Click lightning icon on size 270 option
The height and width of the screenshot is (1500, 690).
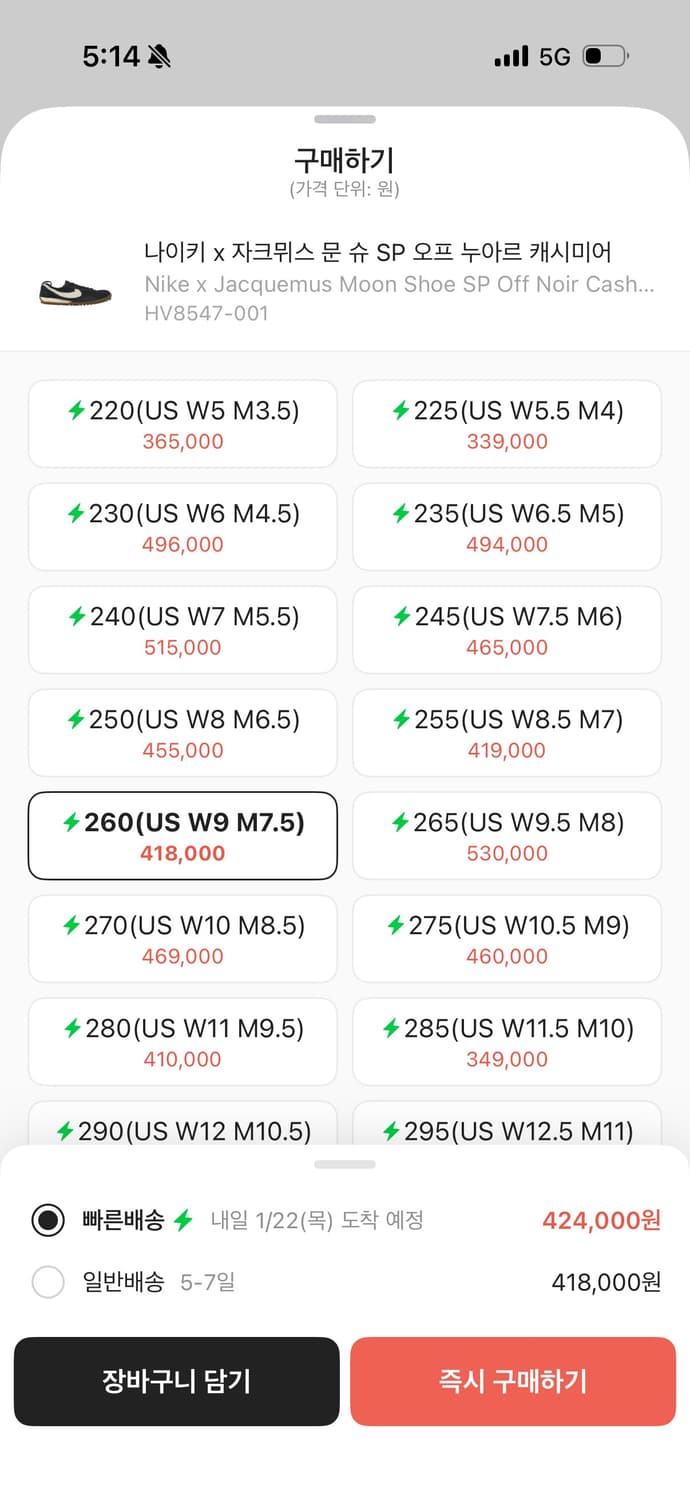(x=71, y=926)
